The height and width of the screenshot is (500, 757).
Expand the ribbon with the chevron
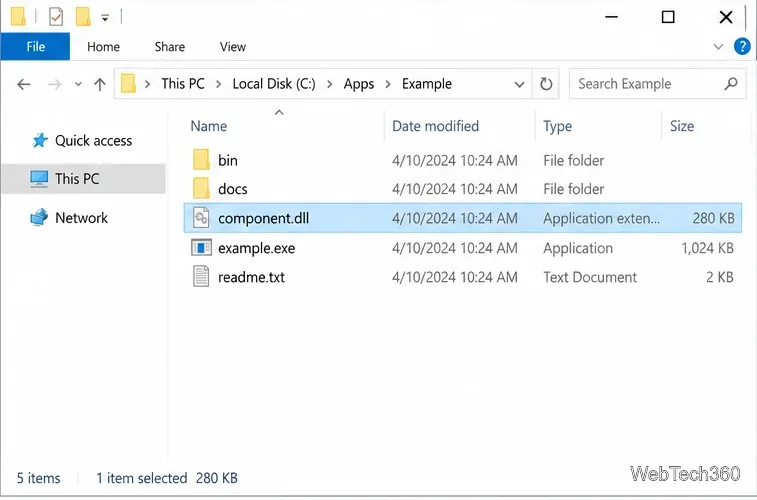click(718, 47)
